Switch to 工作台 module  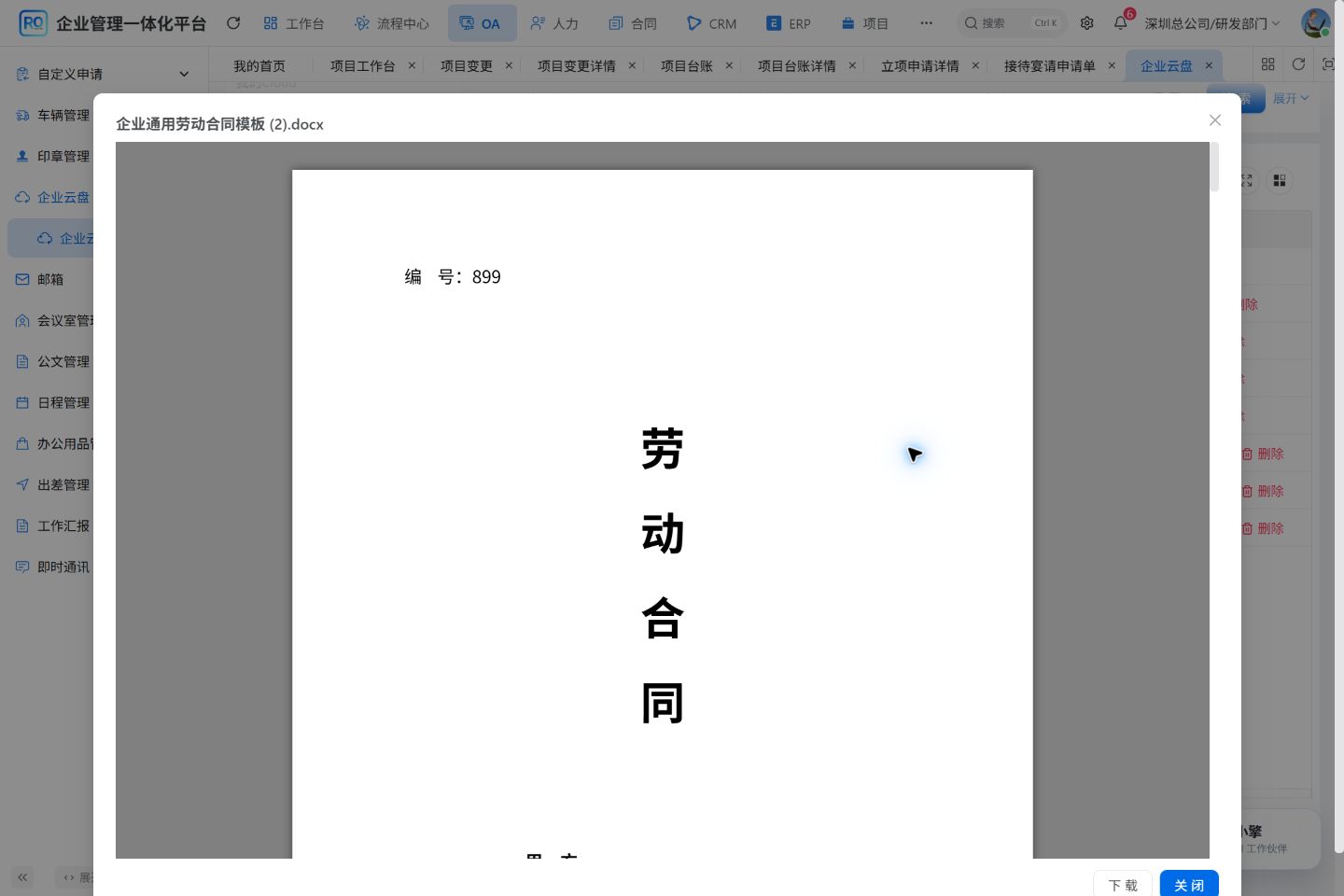coord(293,23)
